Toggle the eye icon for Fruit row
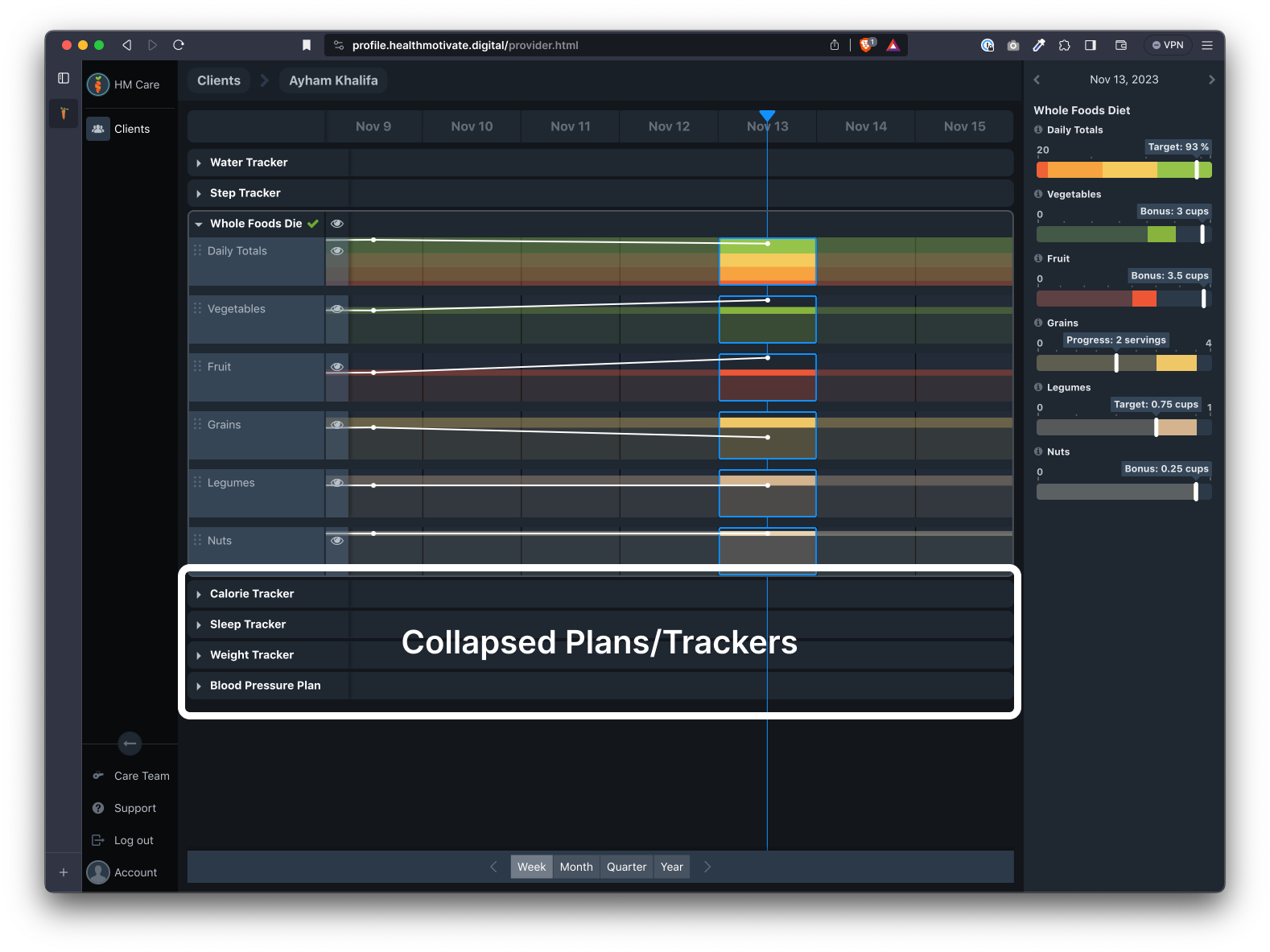 337,367
